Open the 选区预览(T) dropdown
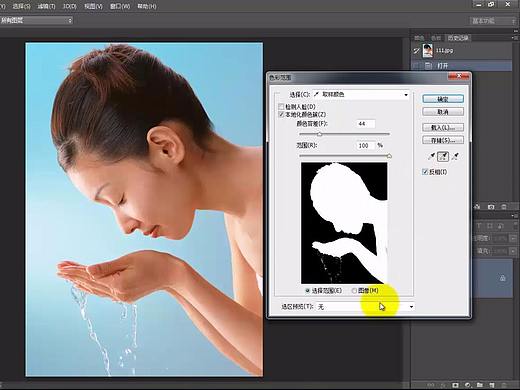 pyautogui.click(x=365, y=306)
